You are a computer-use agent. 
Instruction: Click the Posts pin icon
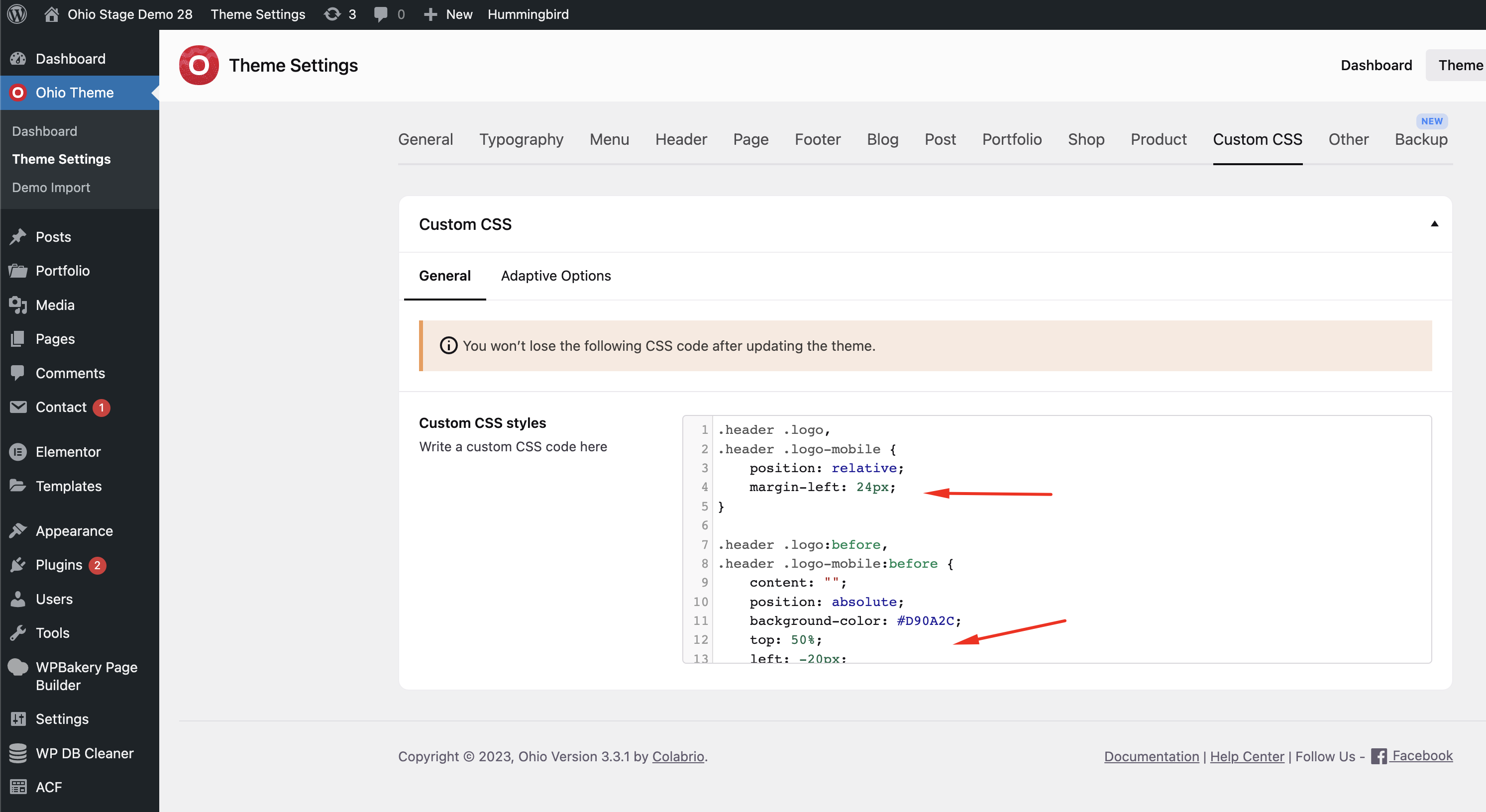(x=18, y=236)
